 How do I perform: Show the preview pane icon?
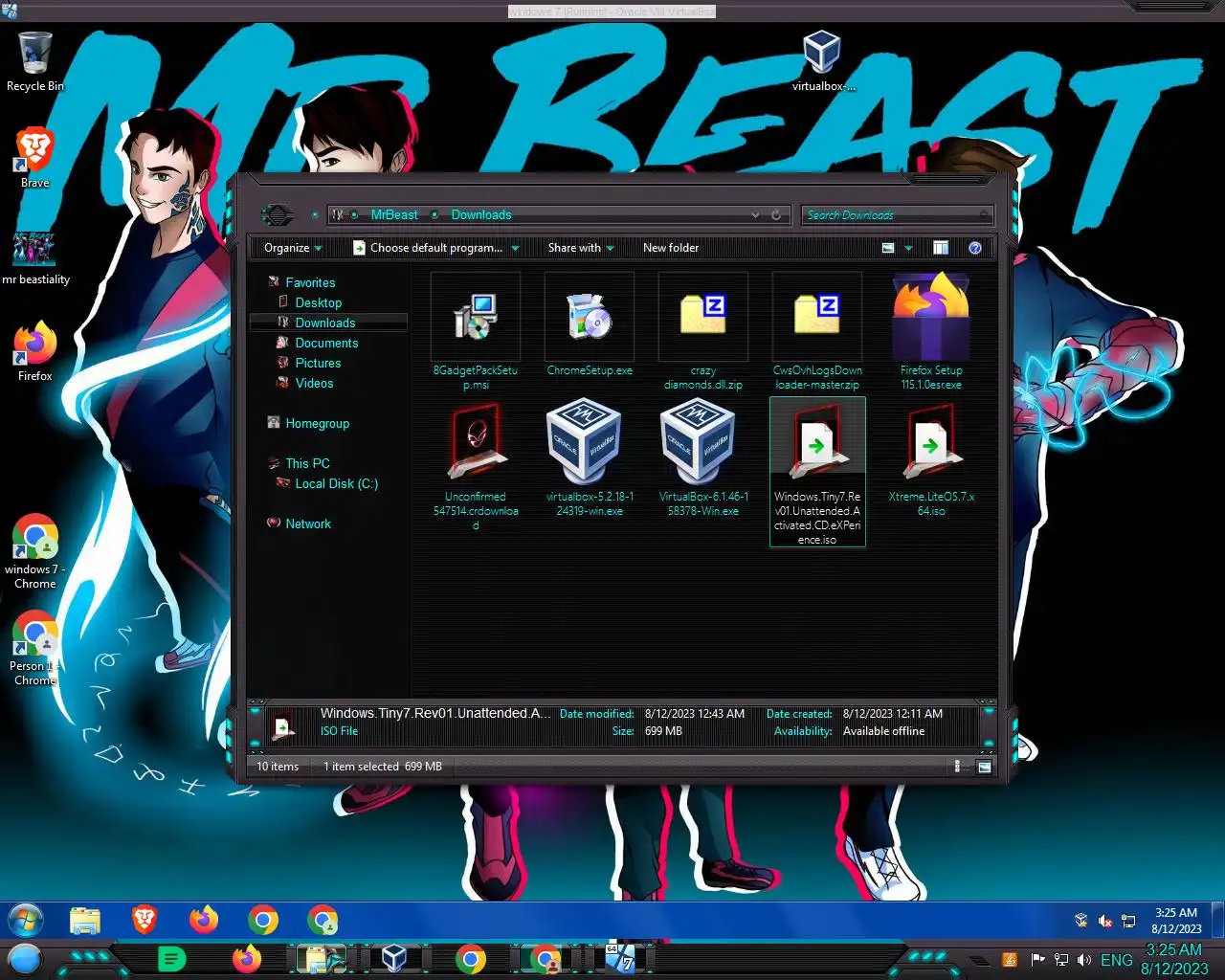click(x=941, y=248)
